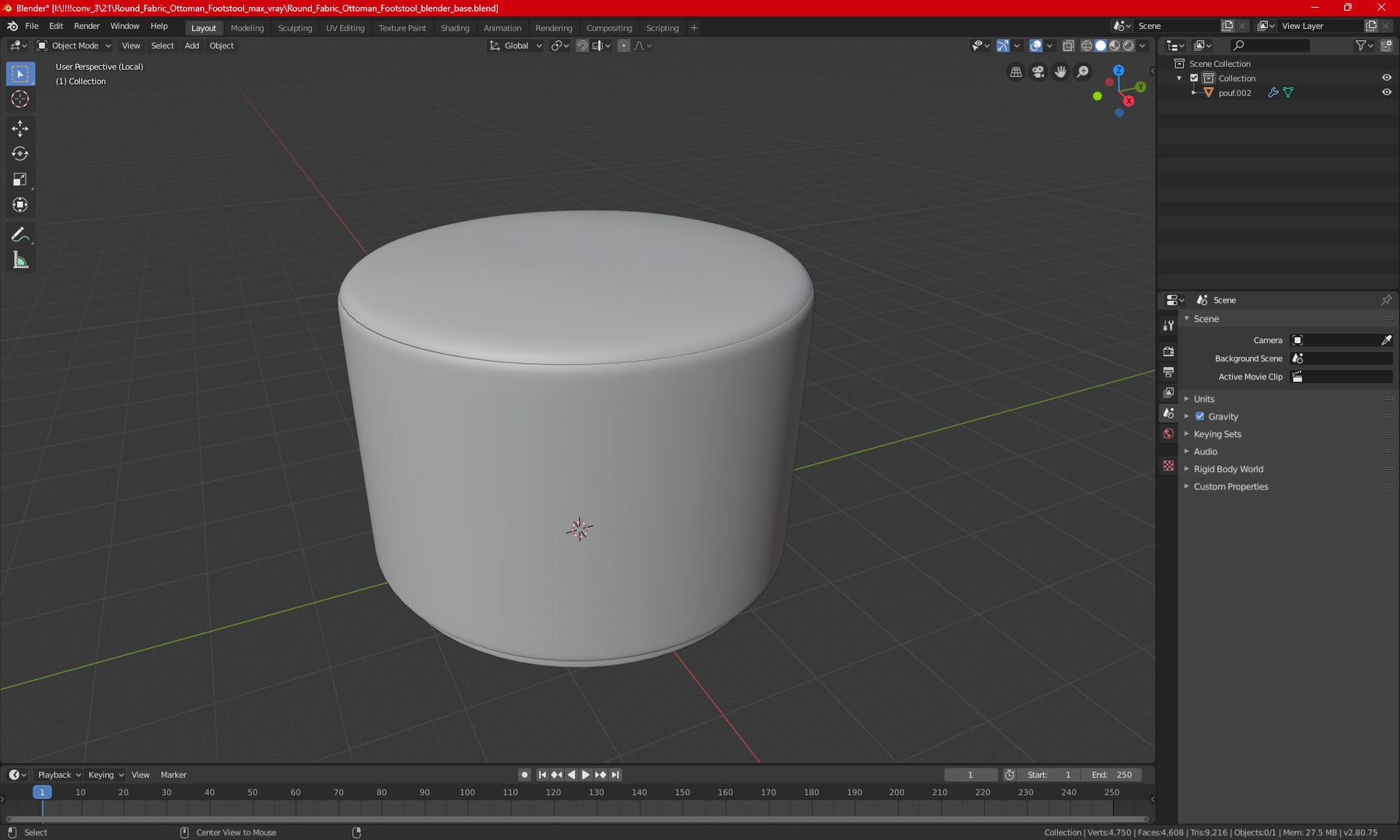Viewport: 1400px width, 840px height.
Task: Toggle proportional editing
Action: (x=624, y=46)
